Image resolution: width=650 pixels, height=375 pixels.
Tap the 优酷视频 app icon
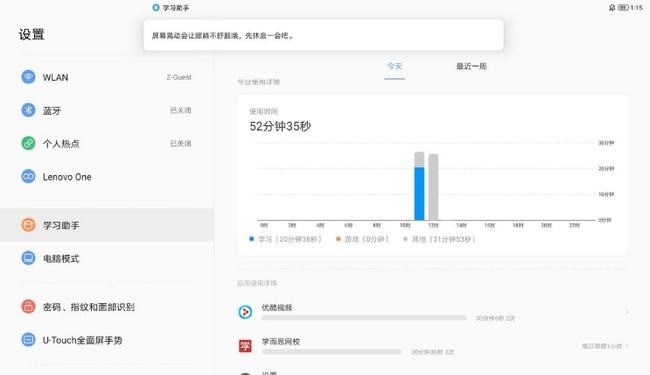click(x=245, y=312)
